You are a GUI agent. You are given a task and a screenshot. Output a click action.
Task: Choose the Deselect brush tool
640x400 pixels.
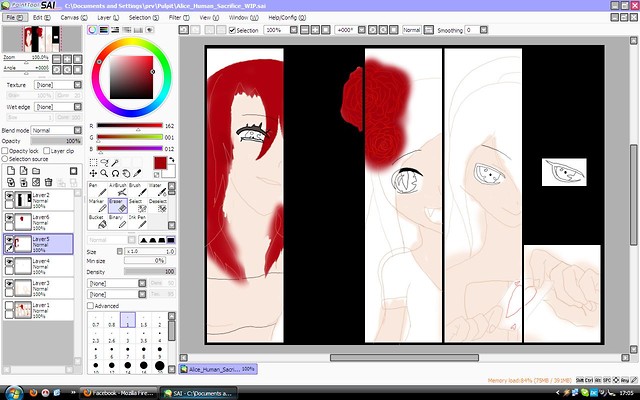pos(158,206)
